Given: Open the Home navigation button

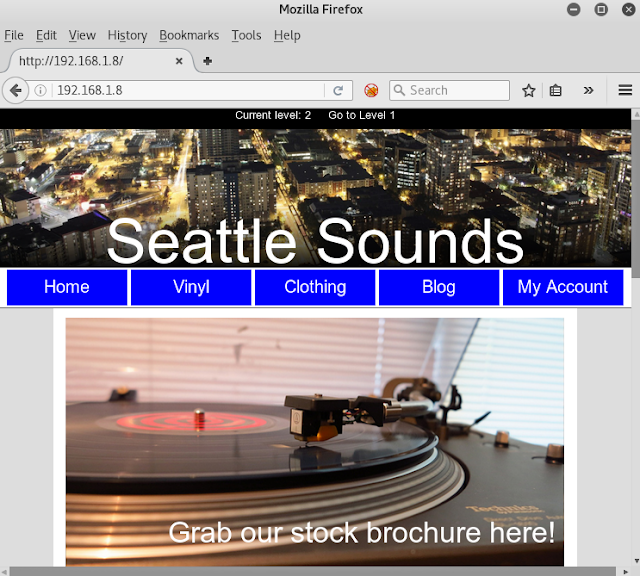Looking at the screenshot, I should point(67,287).
